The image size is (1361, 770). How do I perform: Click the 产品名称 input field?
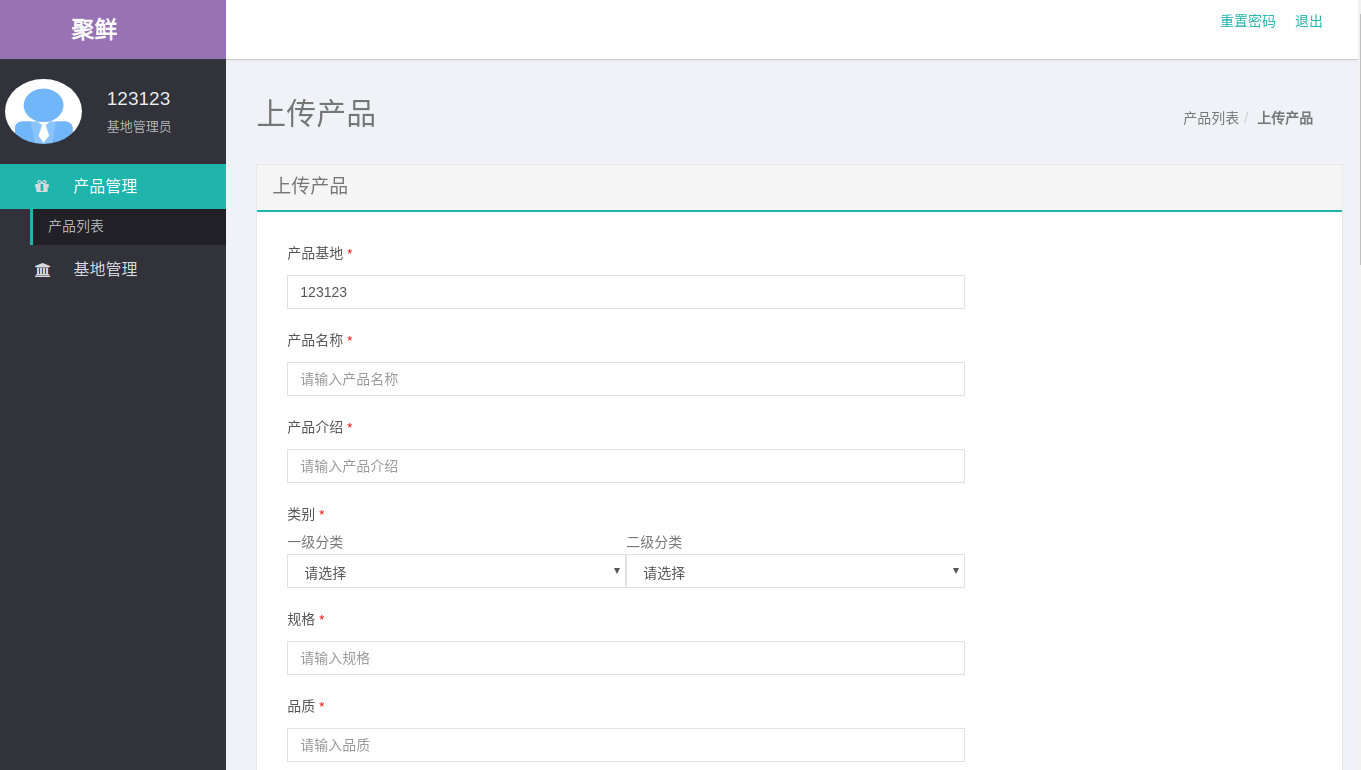[625, 379]
